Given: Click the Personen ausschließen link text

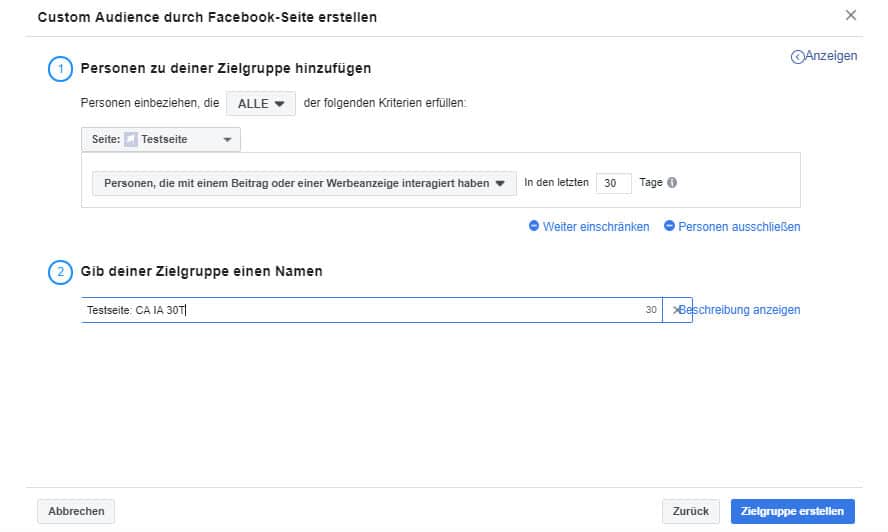Looking at the screenshot, I should click(739, 226).
